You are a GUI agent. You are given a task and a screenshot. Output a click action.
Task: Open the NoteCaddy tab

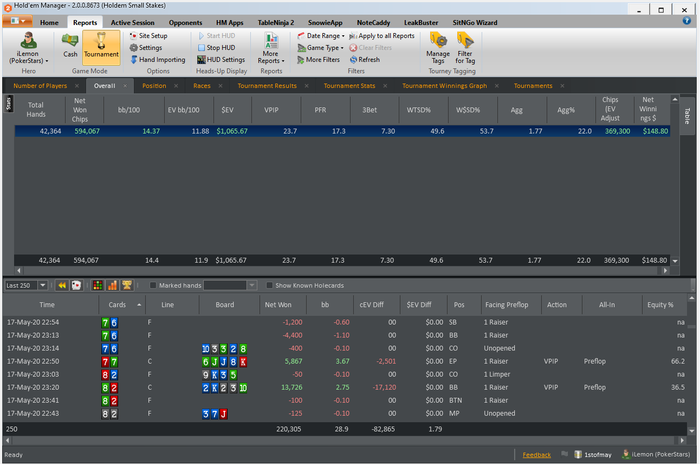click(x=373, y=22)
